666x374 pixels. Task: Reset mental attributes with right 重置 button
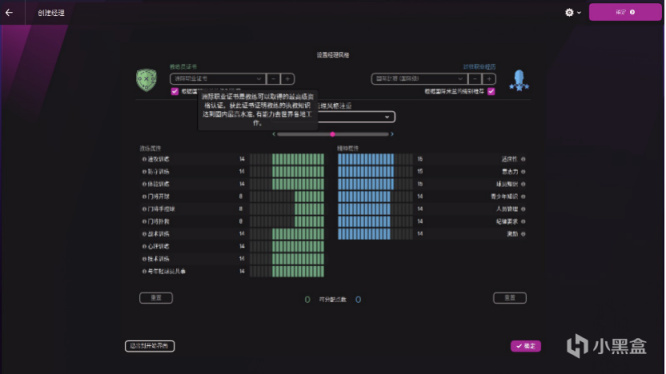pos(510,298)
